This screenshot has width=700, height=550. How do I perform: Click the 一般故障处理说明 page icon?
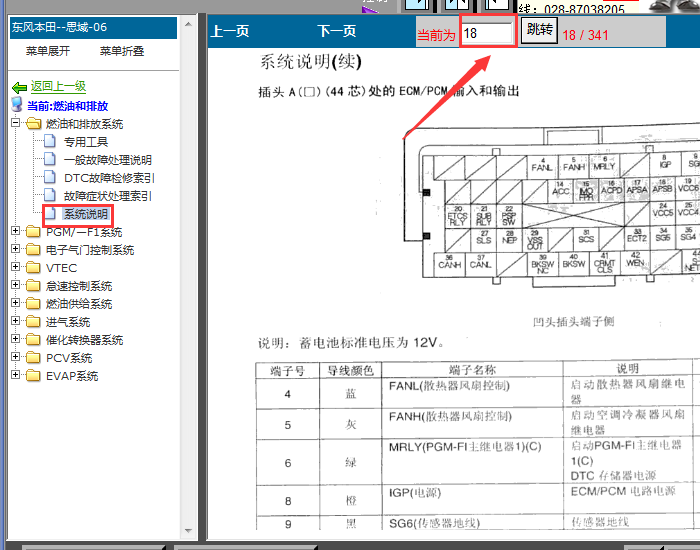click(50, 159)
